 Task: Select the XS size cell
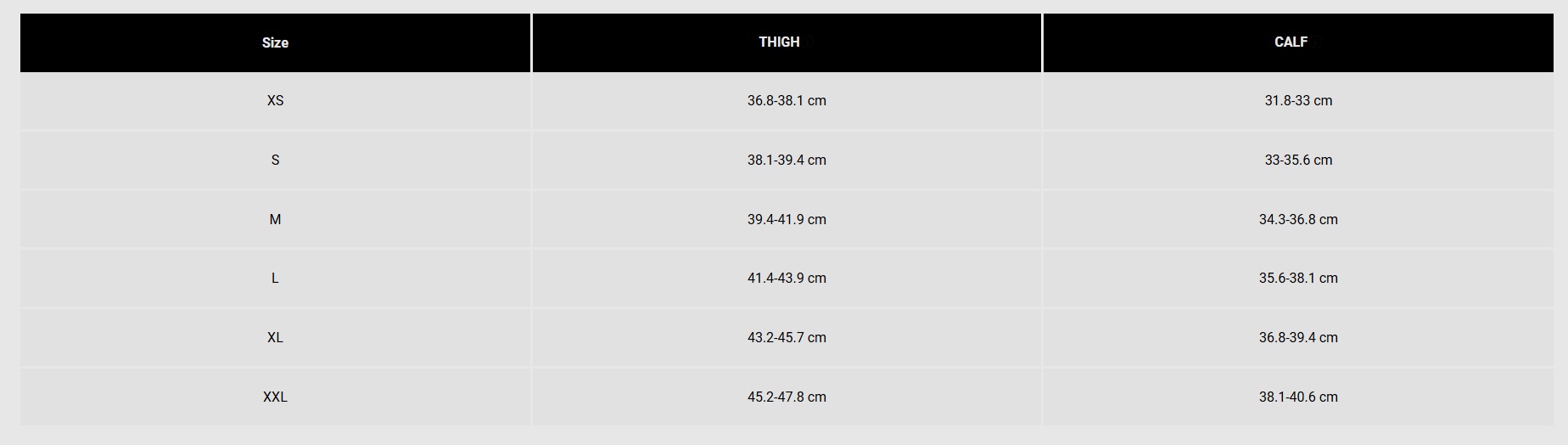[x=275, y=100]
